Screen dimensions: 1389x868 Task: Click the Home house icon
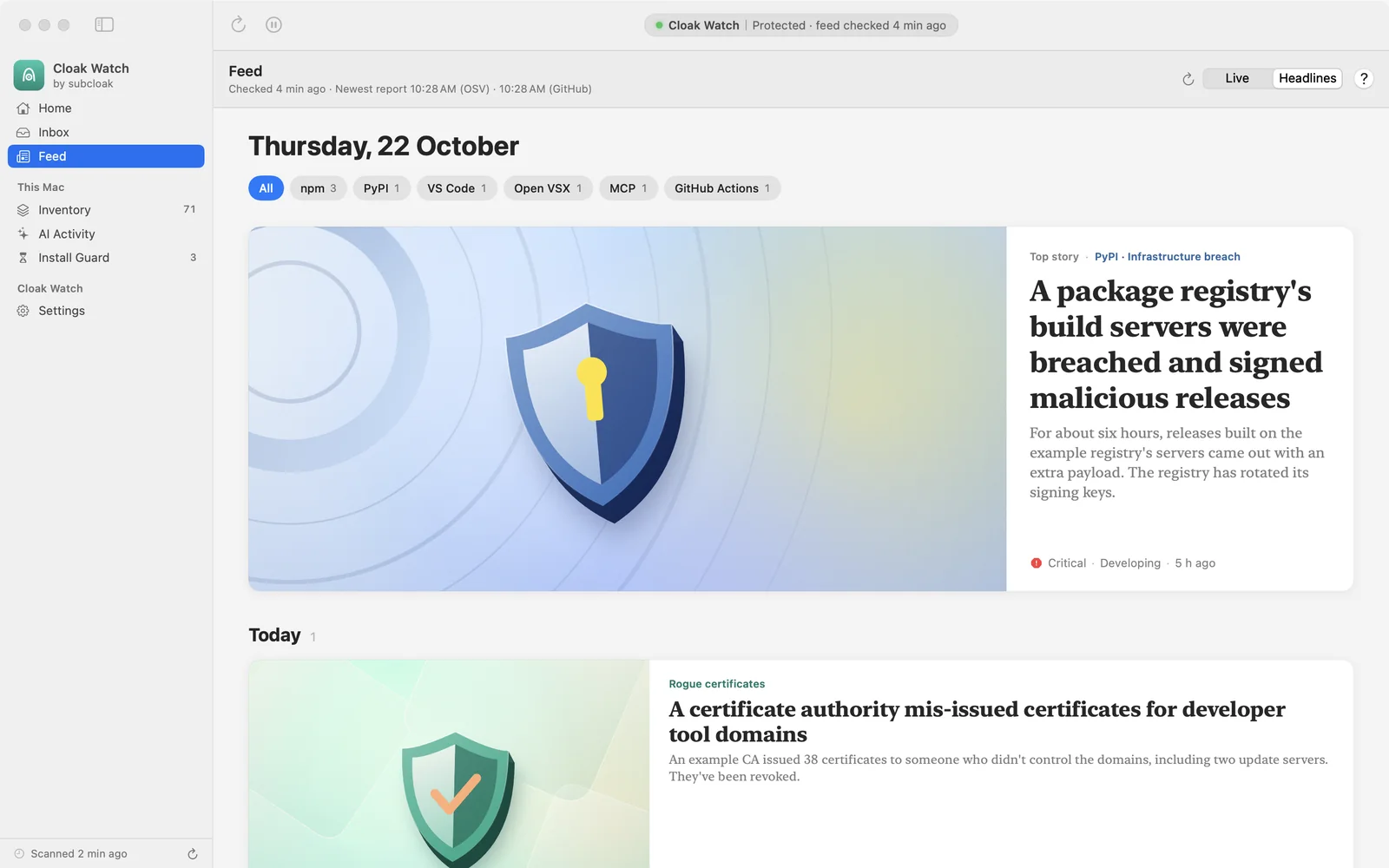tap(23, 108)
